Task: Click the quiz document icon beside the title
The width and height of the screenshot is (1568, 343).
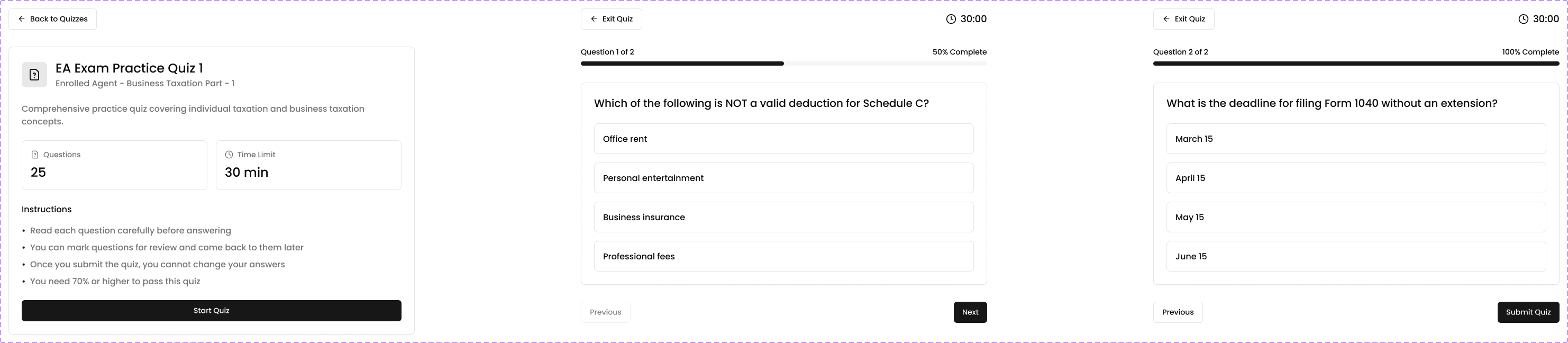Action: click(35, 75)
